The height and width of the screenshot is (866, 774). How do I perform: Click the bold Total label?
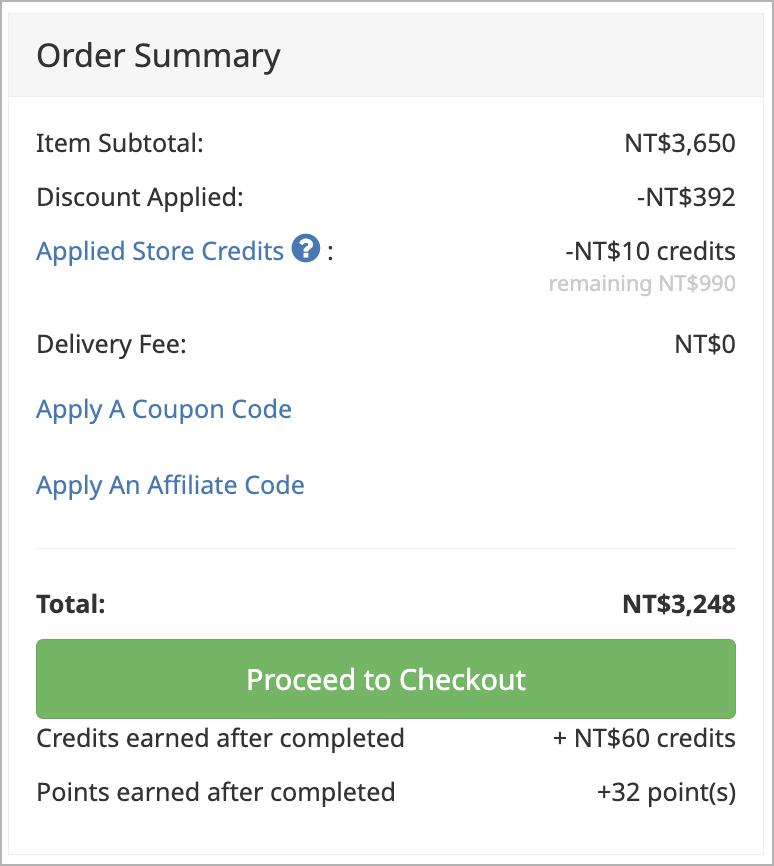[71, 604]
